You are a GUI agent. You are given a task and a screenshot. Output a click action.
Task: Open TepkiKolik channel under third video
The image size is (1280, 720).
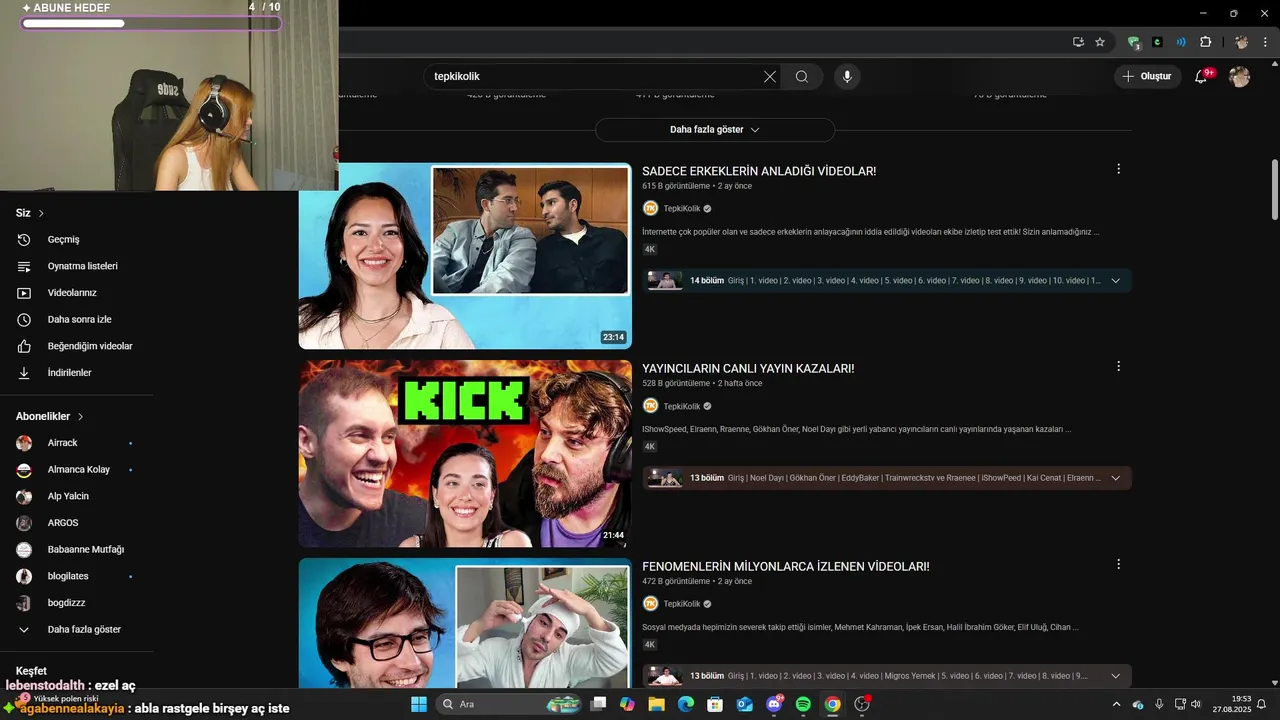click(682, 603)
